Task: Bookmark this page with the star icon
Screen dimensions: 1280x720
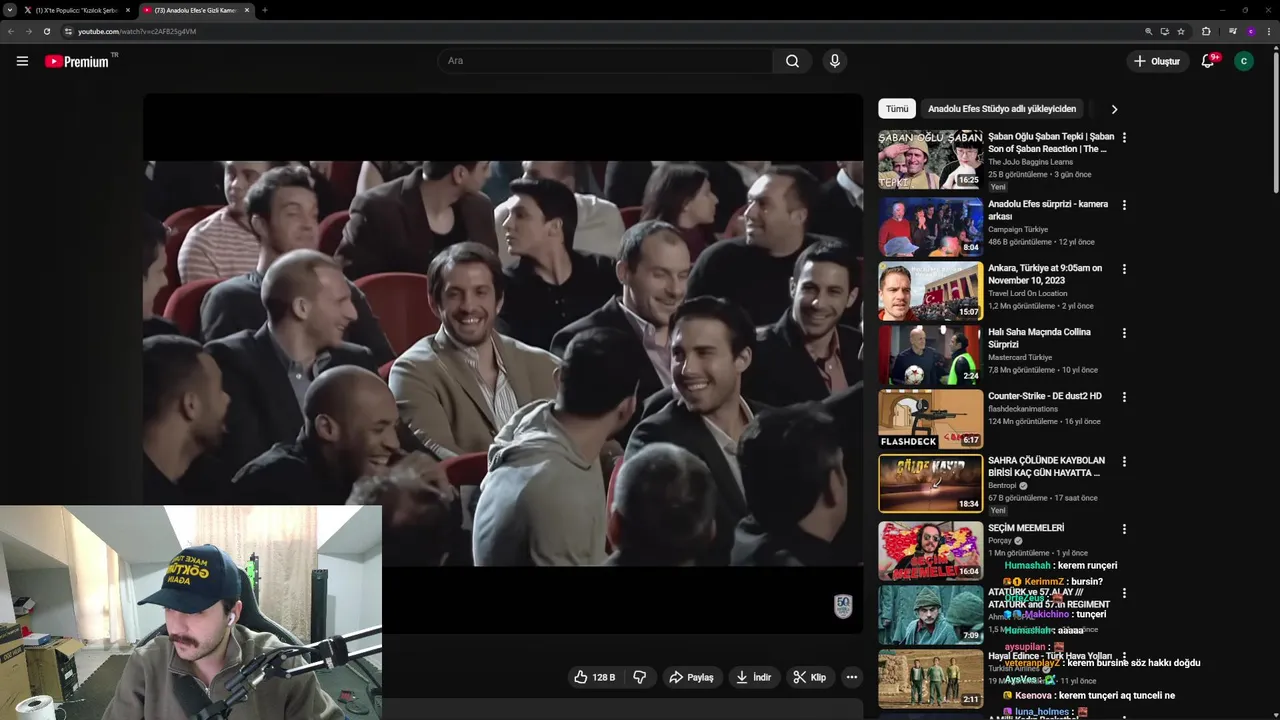Action: [1181, 31]
